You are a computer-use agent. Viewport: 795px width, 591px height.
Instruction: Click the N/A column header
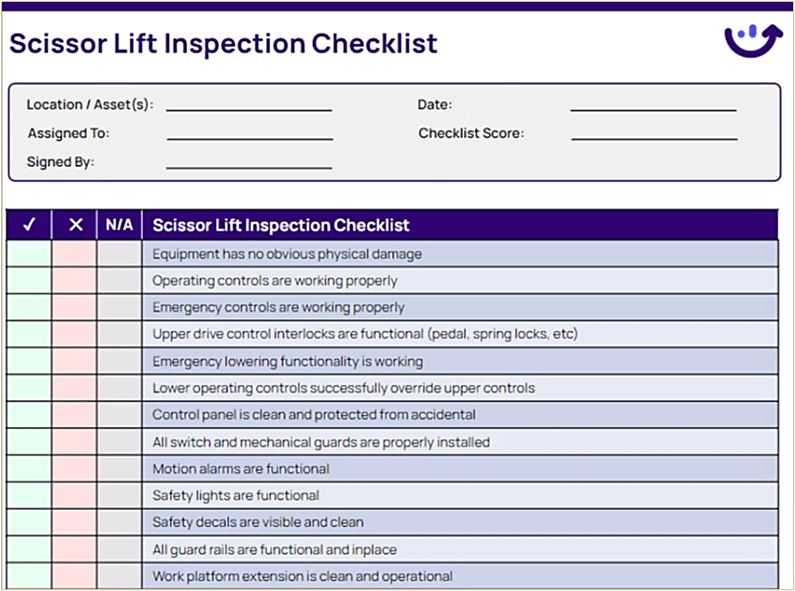(x=119, y=225)
